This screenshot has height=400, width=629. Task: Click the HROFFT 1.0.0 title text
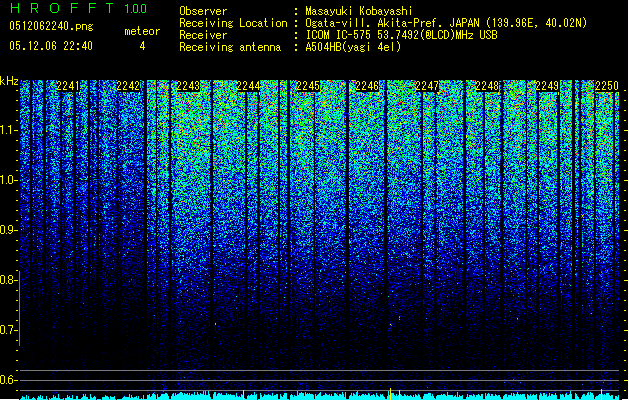pos(79,8)
